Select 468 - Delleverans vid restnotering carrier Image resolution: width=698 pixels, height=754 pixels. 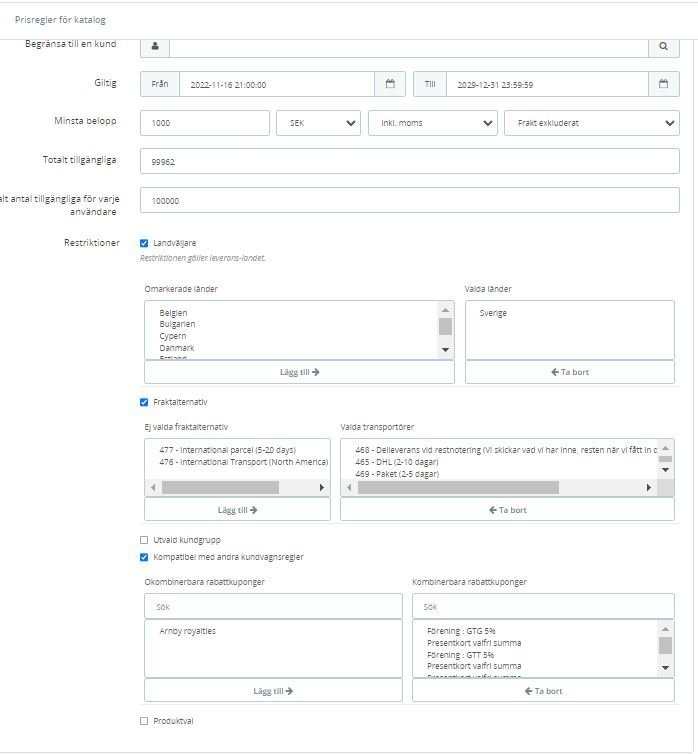click(x=506, y=450)
